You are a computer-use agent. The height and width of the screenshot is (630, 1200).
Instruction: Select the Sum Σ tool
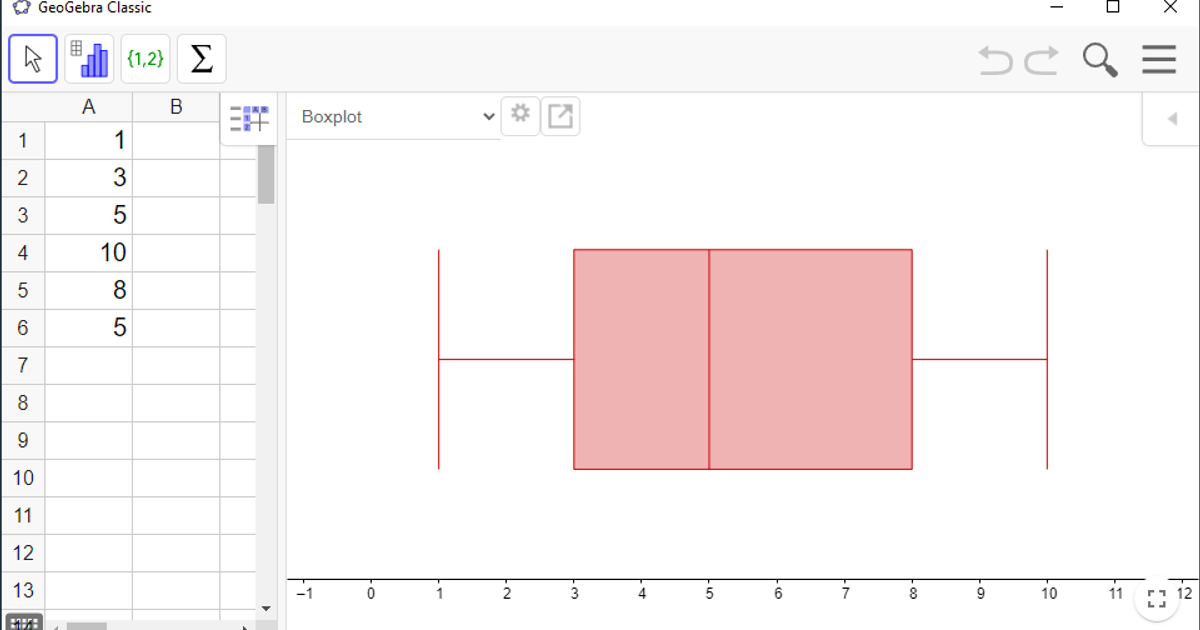pyautogui.click(x=200, y=58)
